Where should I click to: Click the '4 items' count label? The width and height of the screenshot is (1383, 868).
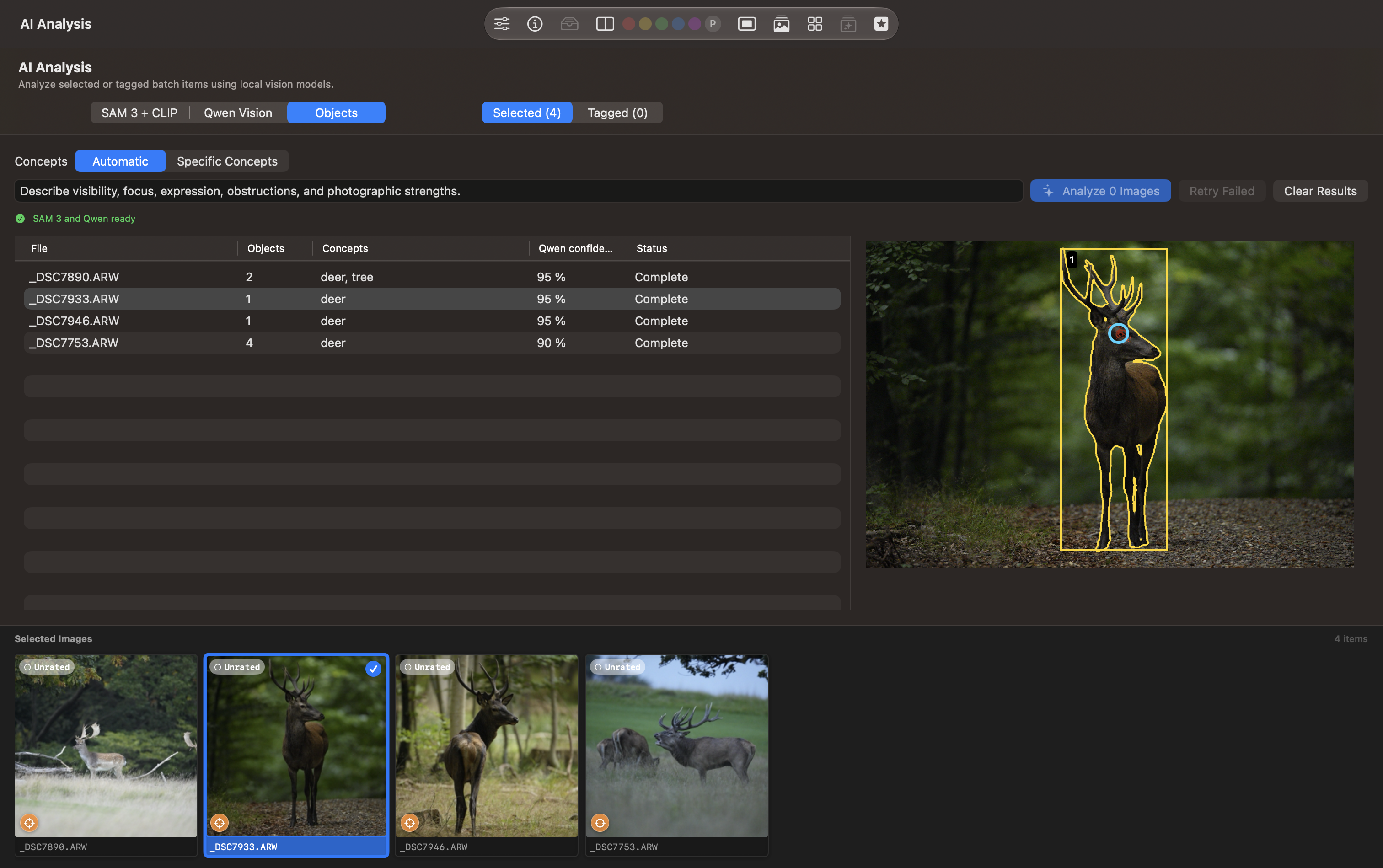1350,638
